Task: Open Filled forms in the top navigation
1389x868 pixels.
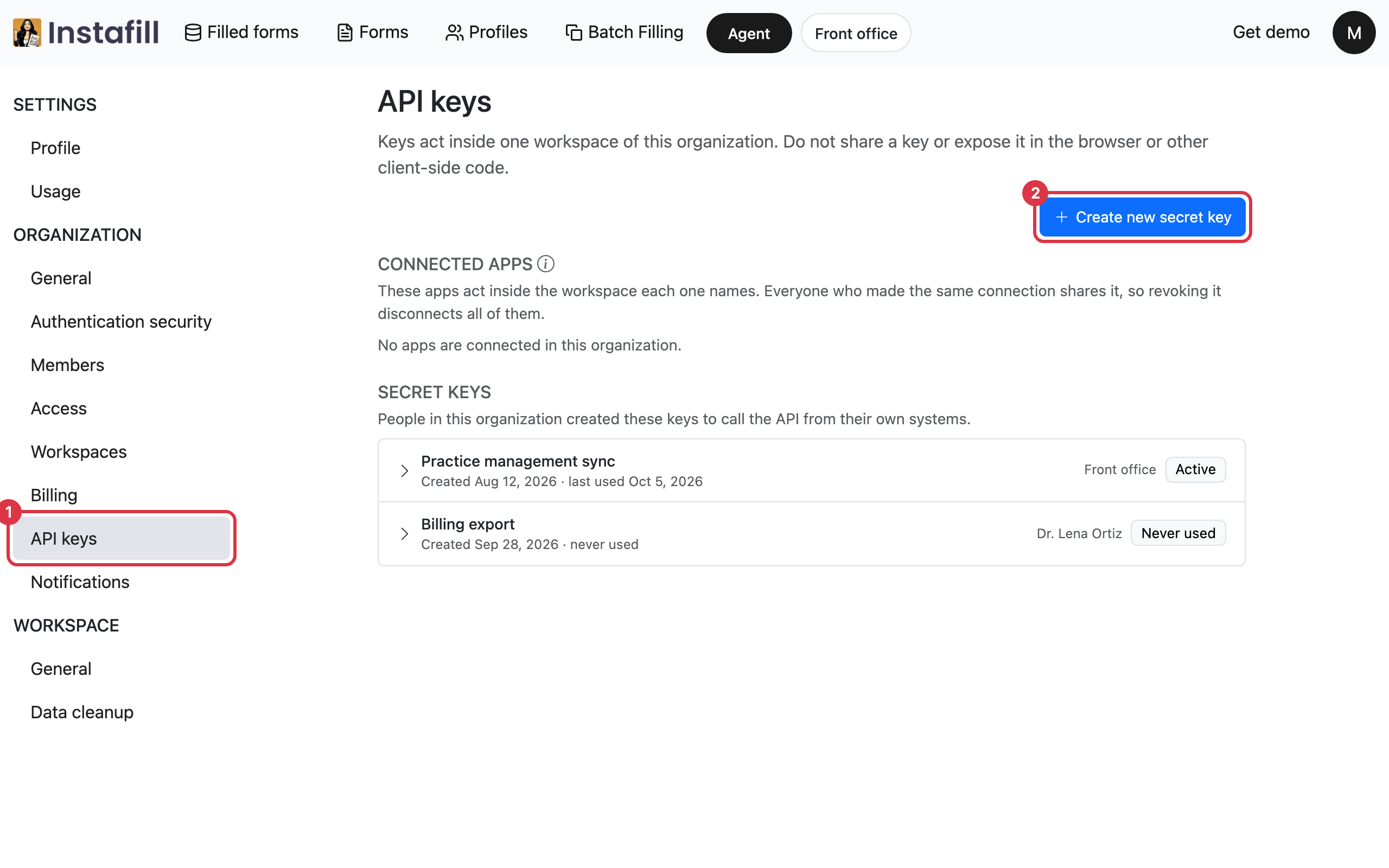Action: (241, 32)
